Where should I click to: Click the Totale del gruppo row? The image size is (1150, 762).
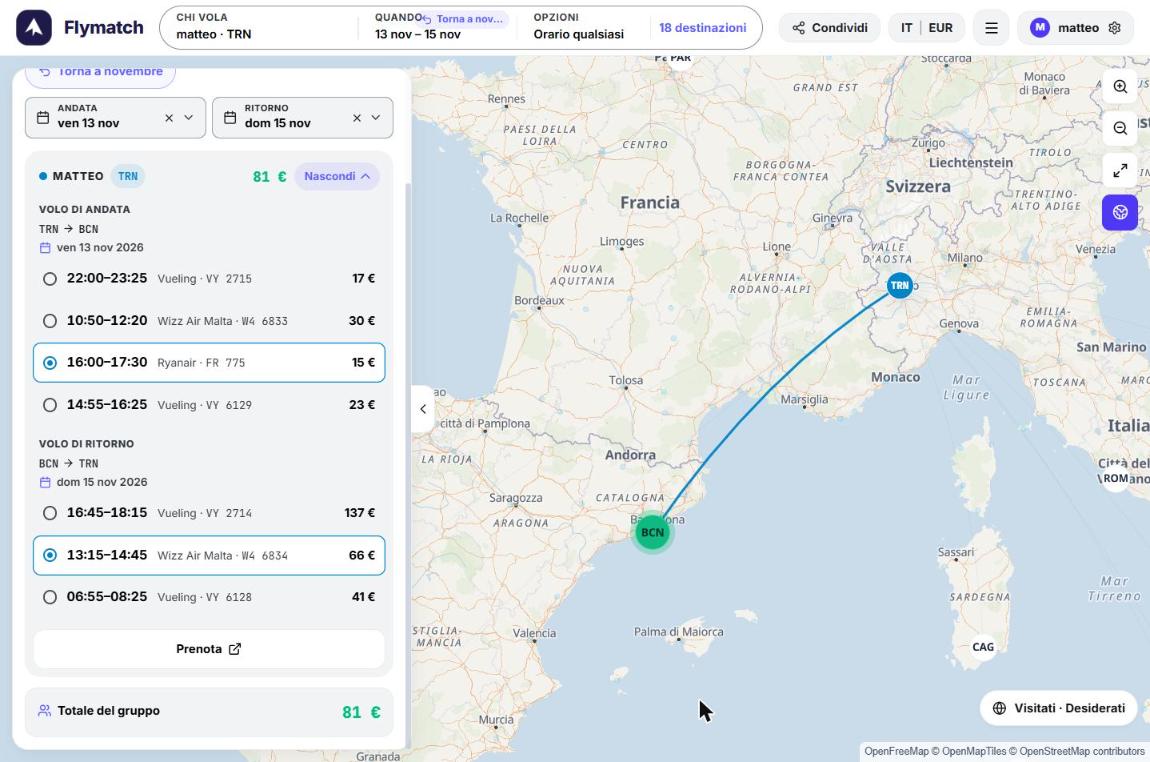(x=209, y=711)
